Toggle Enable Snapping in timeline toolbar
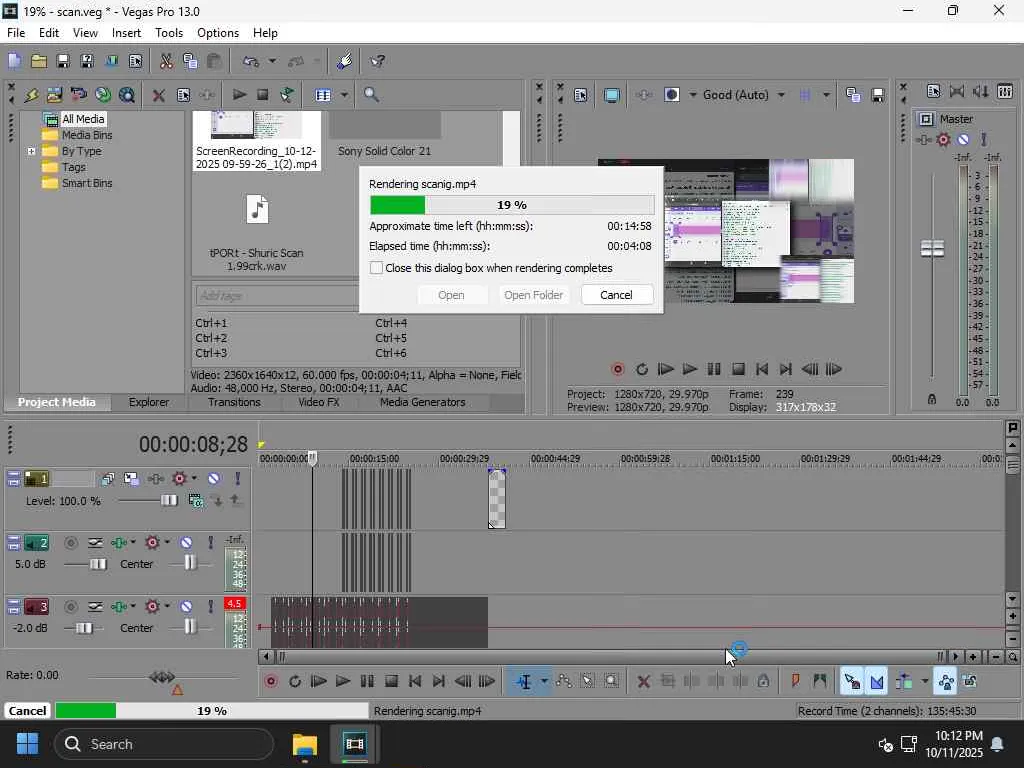1024x768 pixels. click(852, 682)
